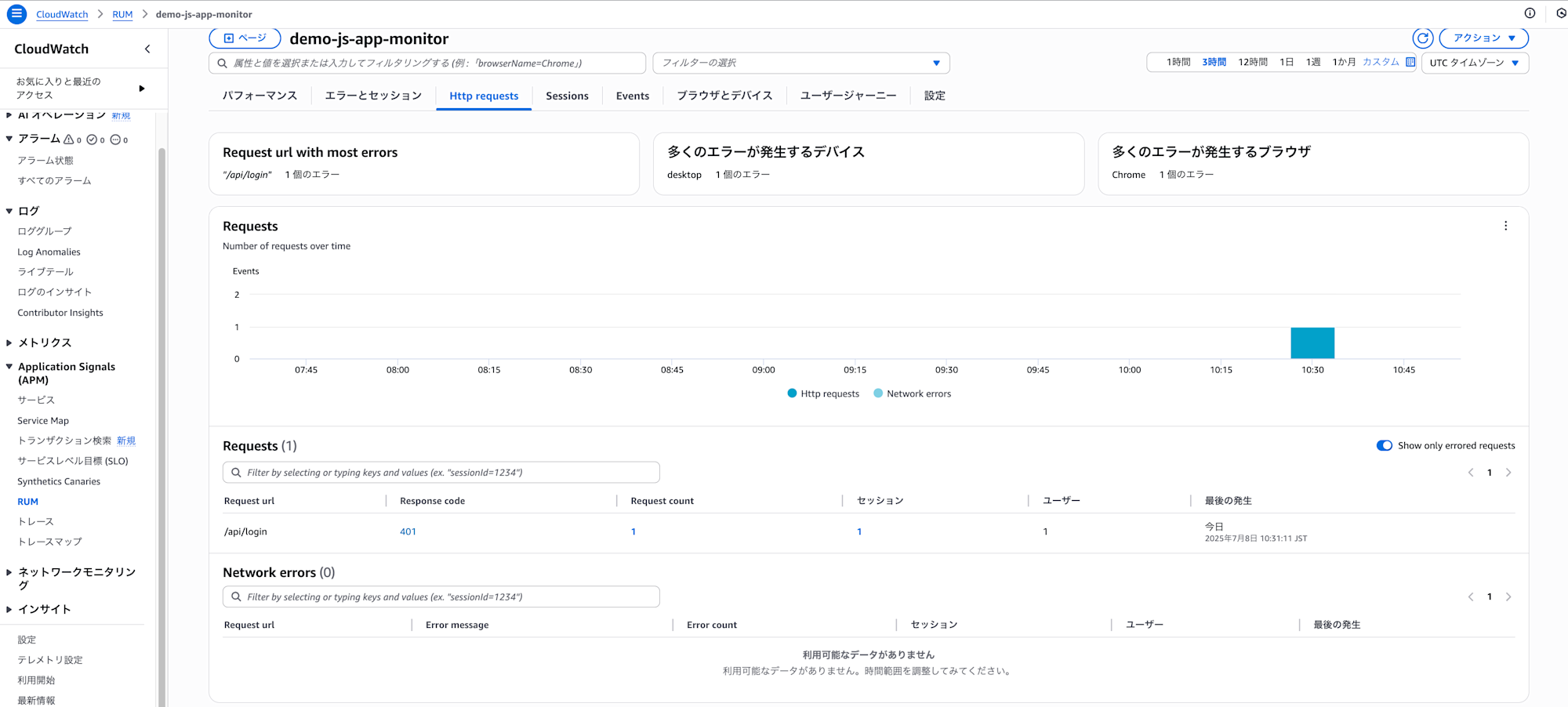
Task: Expand ネットワークモニタリング sidebar section
Action: (9, 572)
